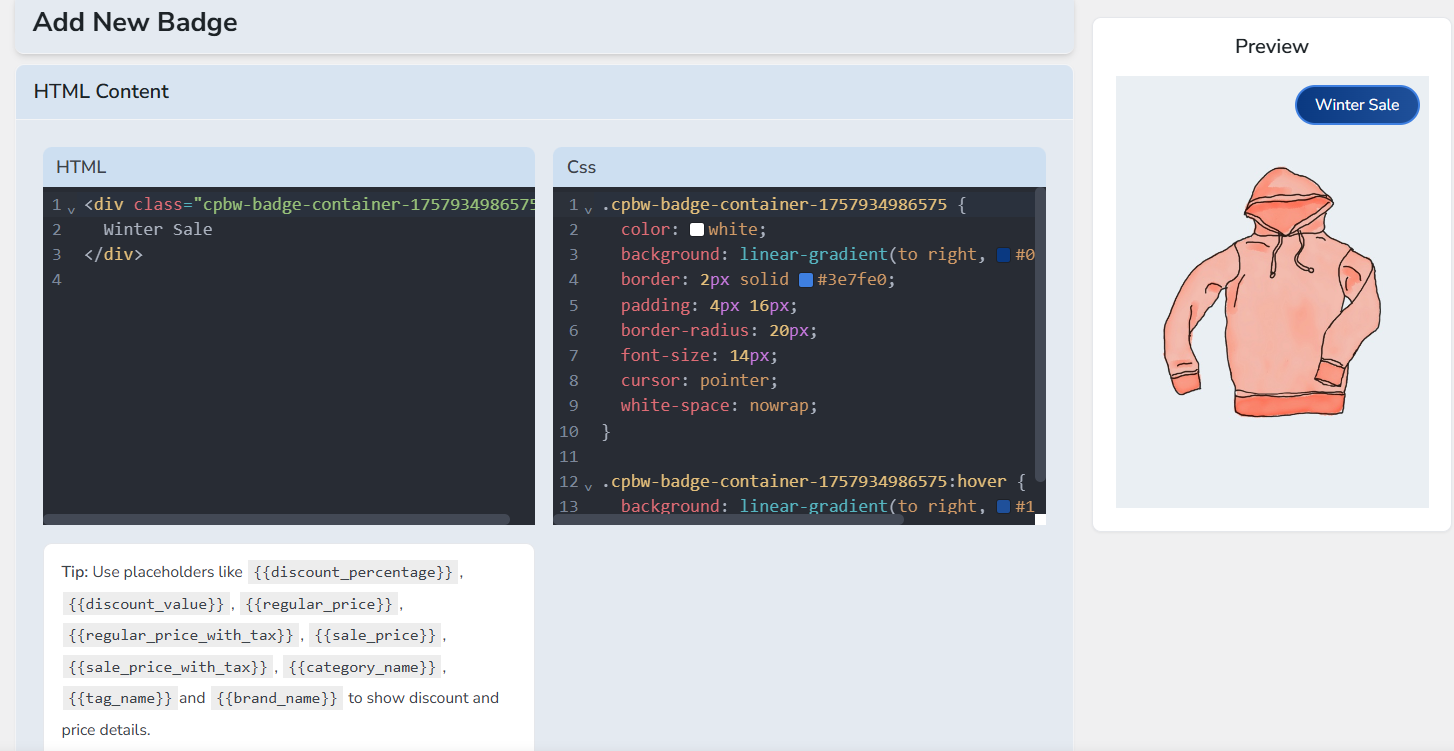Viewport: 1454px width, 751px height.
Task: Click the HTML editor horizontal scrollbar
Action: point(276,519)
